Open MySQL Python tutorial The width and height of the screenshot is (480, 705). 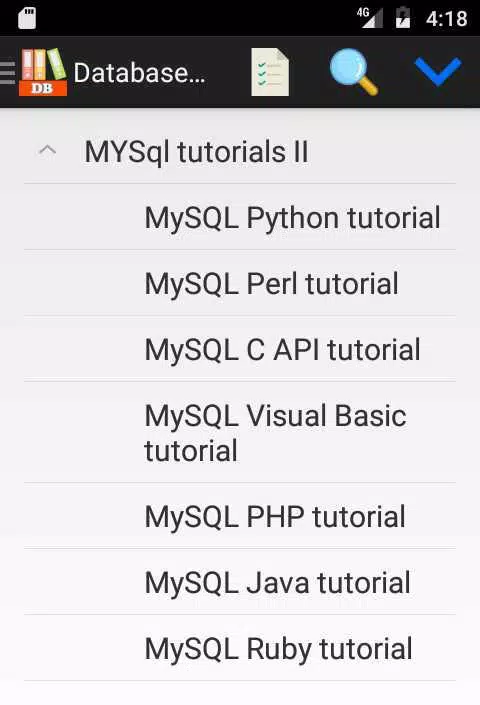pos(240,217)
